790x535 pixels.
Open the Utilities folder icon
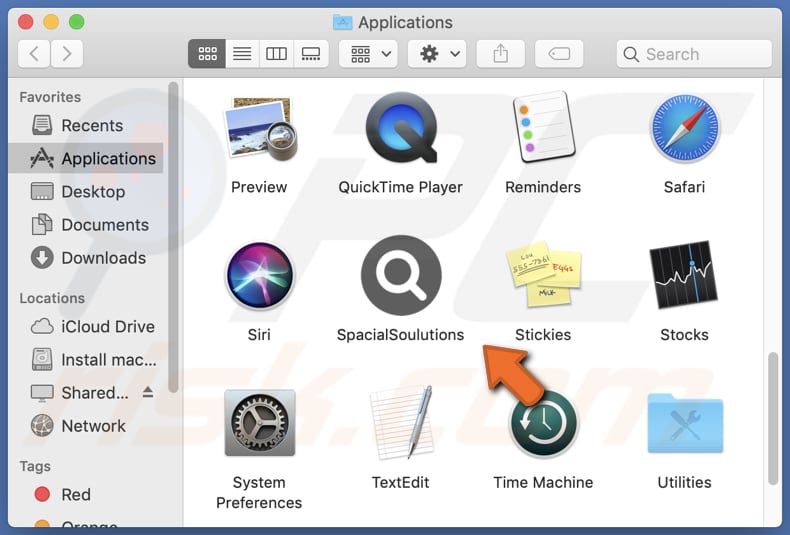(x=685, y=423)
